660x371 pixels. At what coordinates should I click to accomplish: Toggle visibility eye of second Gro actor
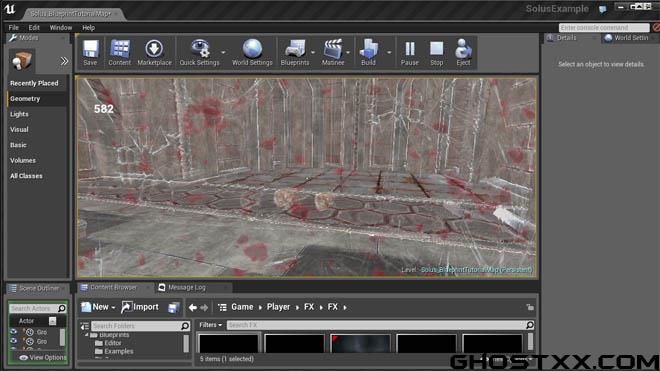coord(13,341)
